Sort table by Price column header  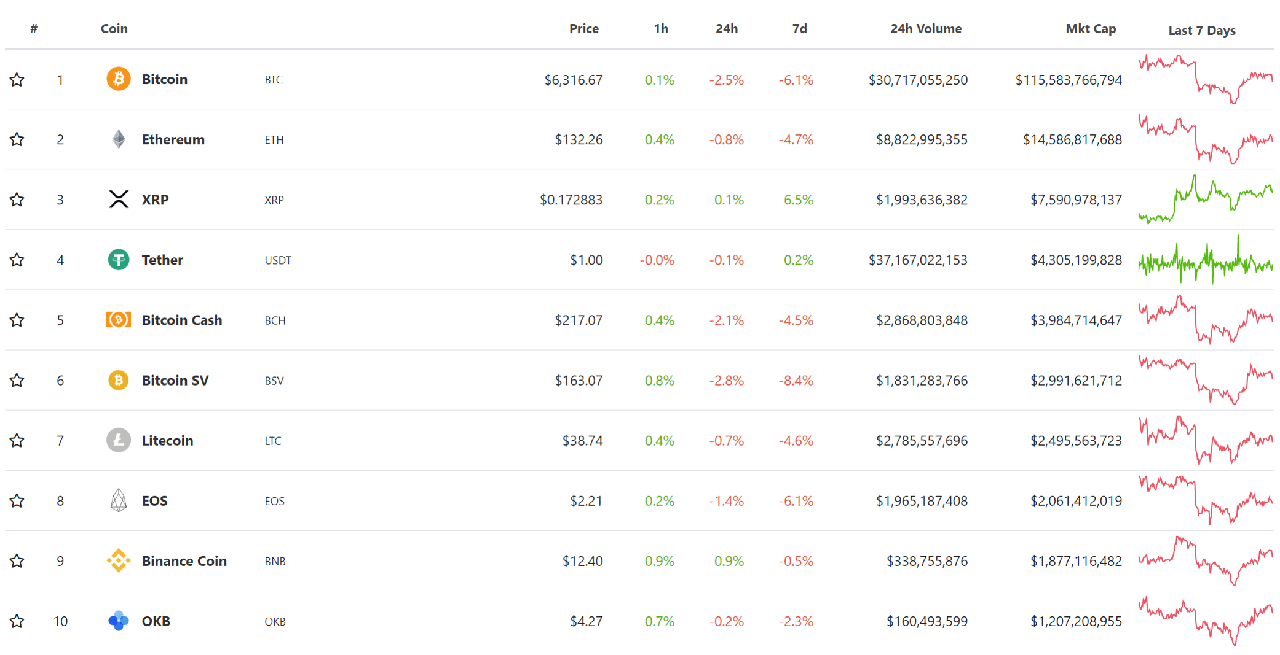[584, 29]
